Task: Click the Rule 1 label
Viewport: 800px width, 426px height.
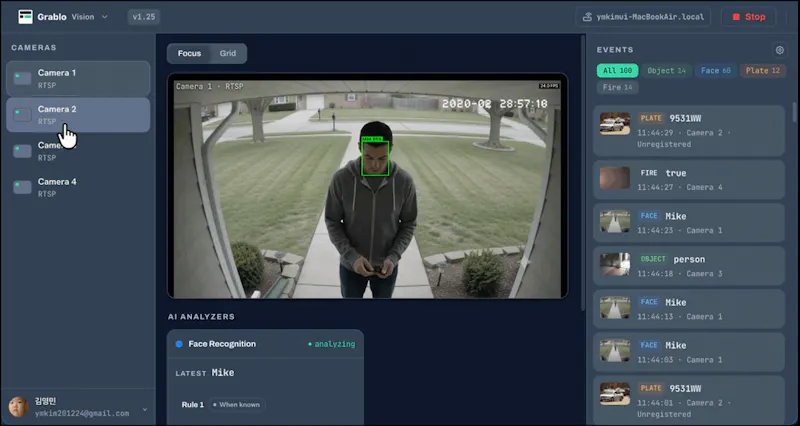Action: click(x=192, y=405)
